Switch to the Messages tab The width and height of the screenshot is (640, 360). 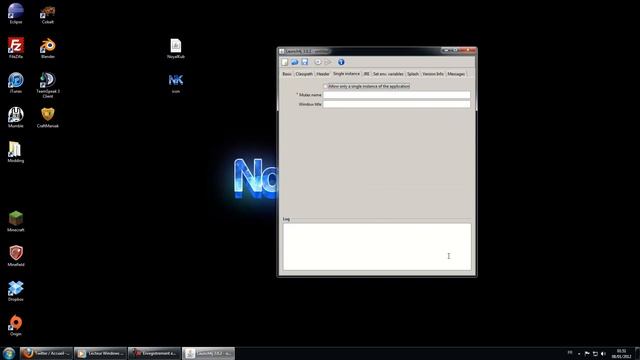456,74
